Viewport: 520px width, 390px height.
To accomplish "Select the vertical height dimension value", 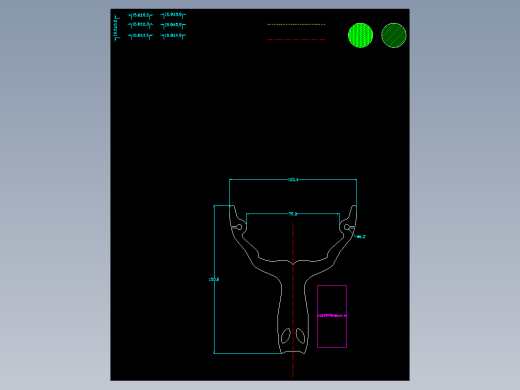I will point(214,279).
